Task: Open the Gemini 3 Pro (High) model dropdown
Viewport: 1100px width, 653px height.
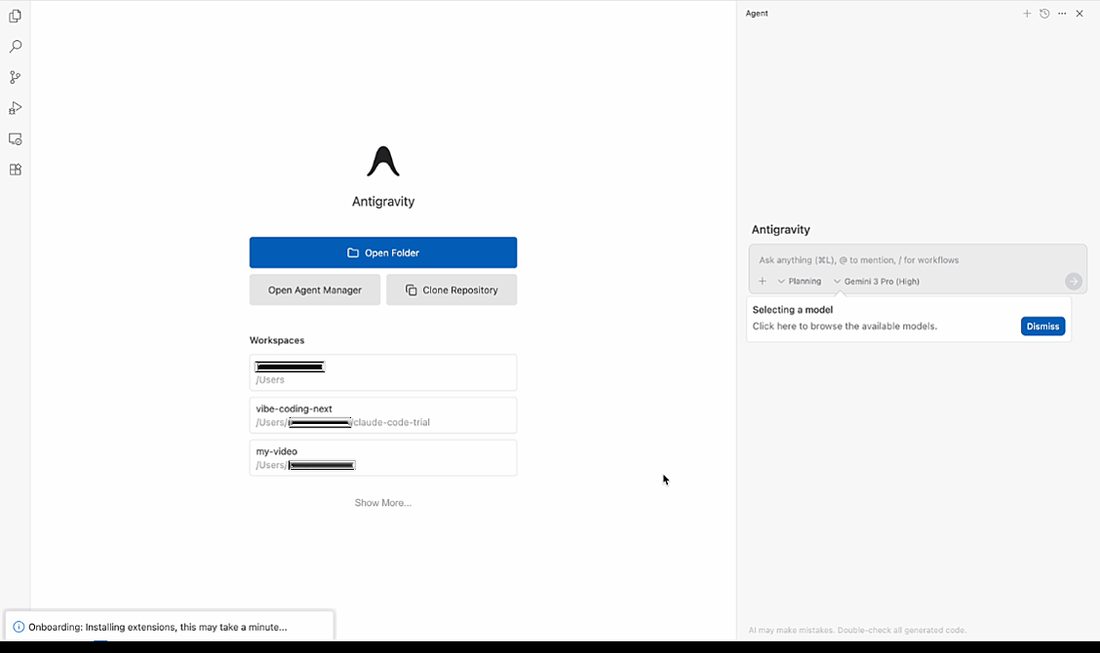Action: (x=876, y=281)
